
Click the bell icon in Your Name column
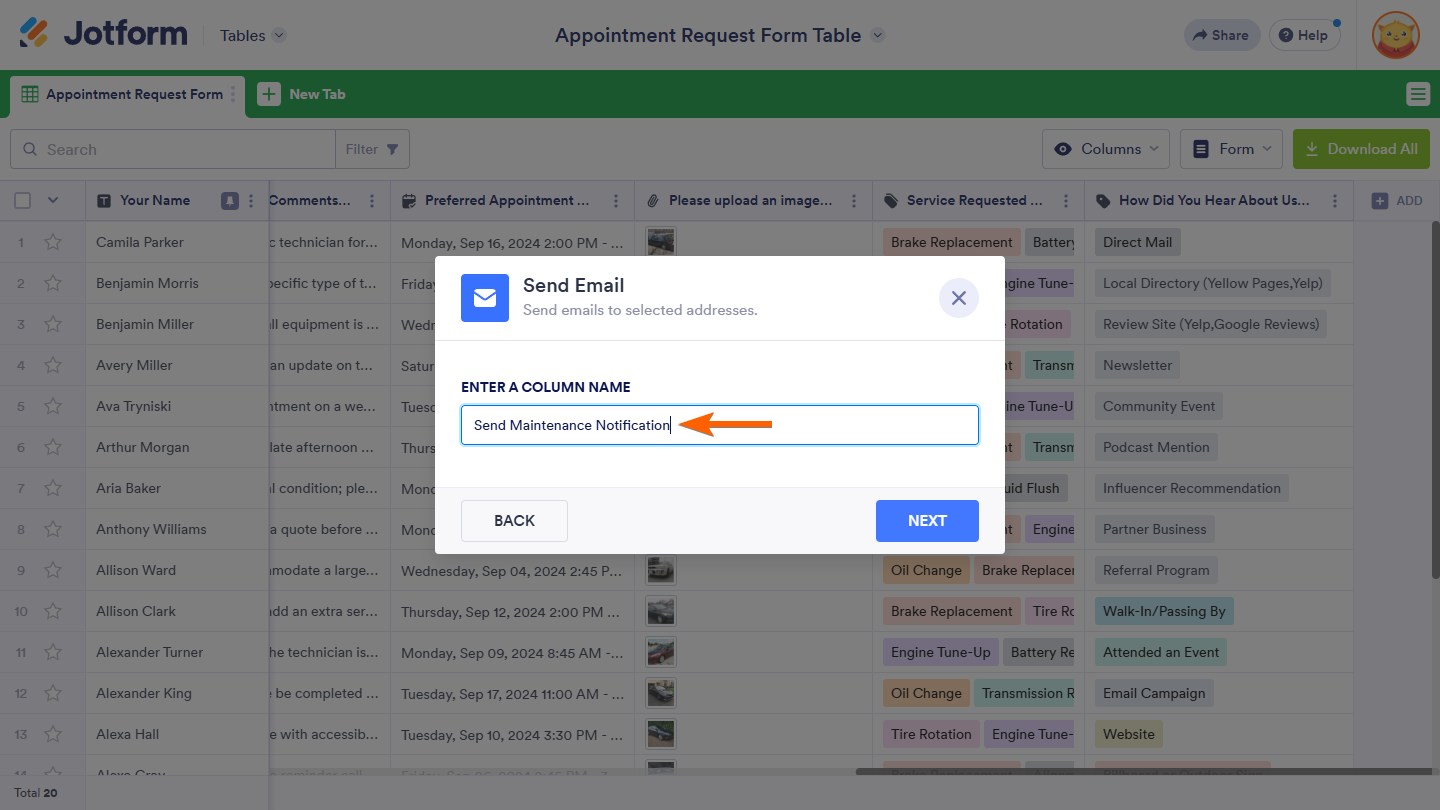click(x=230, y=200)
